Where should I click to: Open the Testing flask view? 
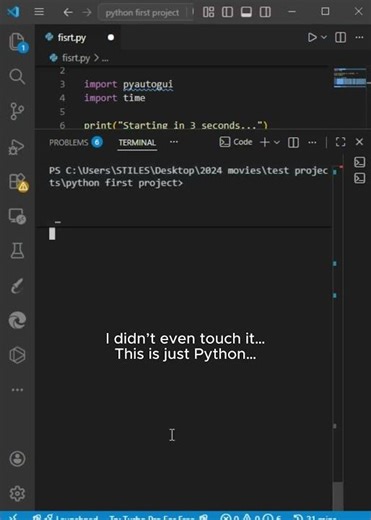(17, 251)
